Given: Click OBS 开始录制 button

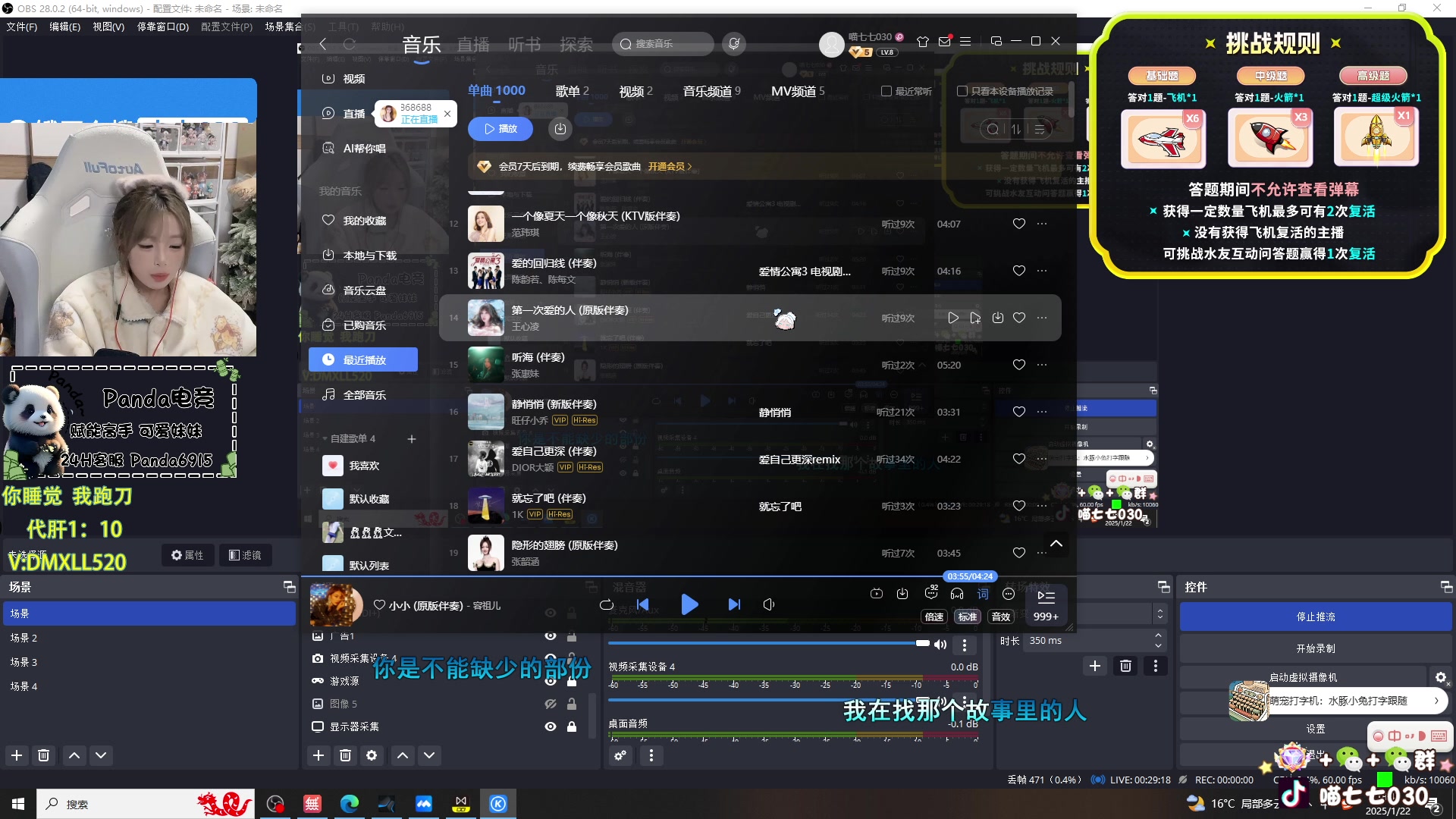Looking at the screenshot, I should [x=1316, y=648].
